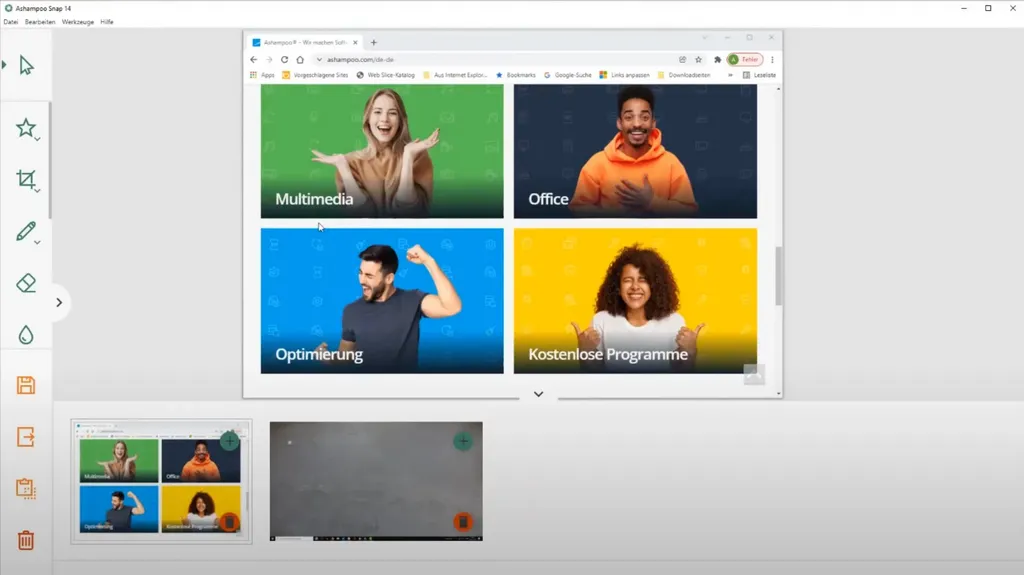Expand the left toolbar with chevron arrow
The height and width of the screenshot is (575, 1024).
click(x=59, y=303)
